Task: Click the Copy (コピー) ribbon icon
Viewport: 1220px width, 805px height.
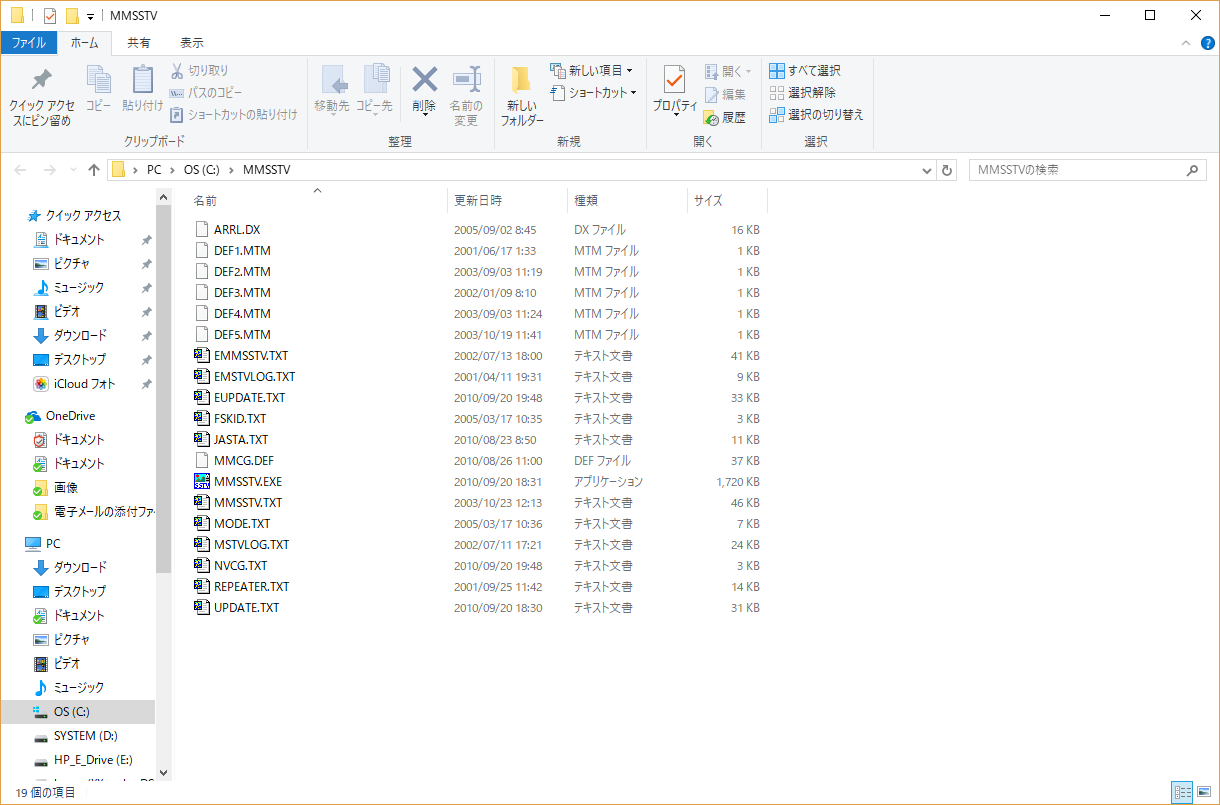Action: tap(98, 80)
